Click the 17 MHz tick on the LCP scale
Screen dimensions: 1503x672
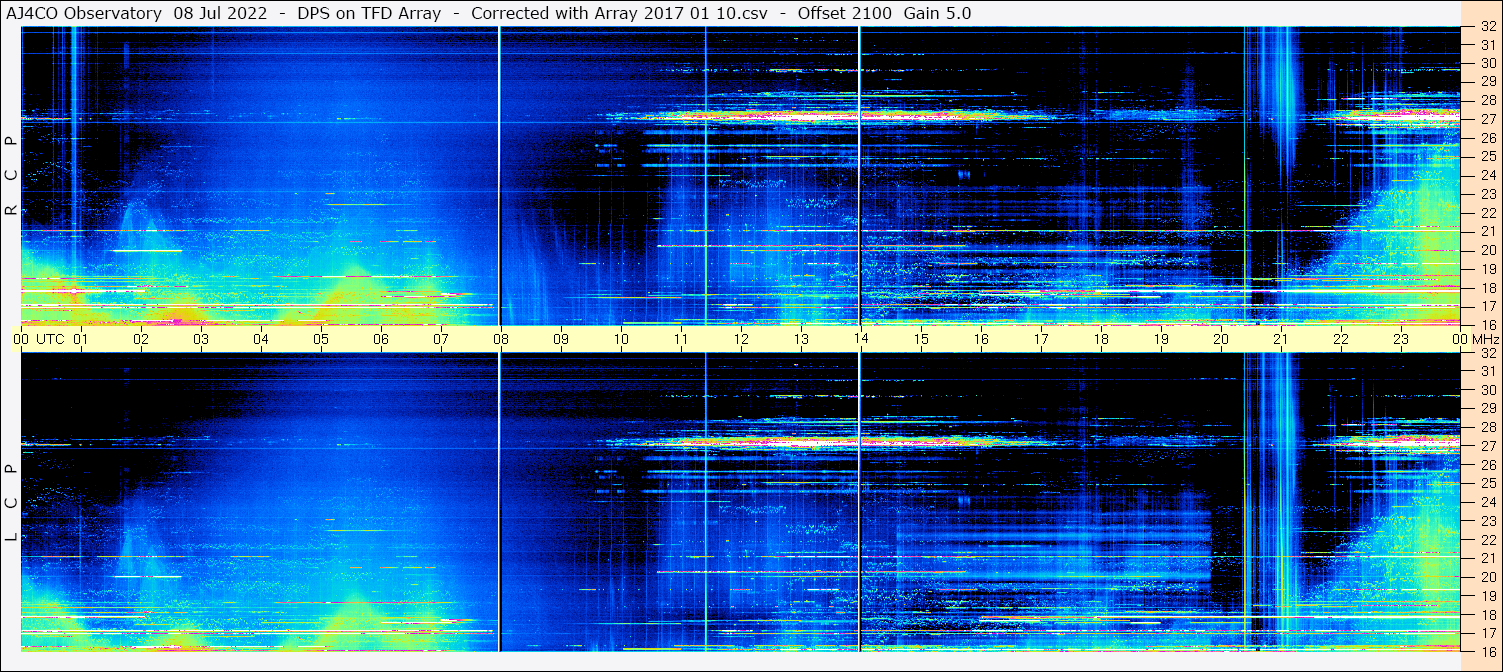point(1487,632)
